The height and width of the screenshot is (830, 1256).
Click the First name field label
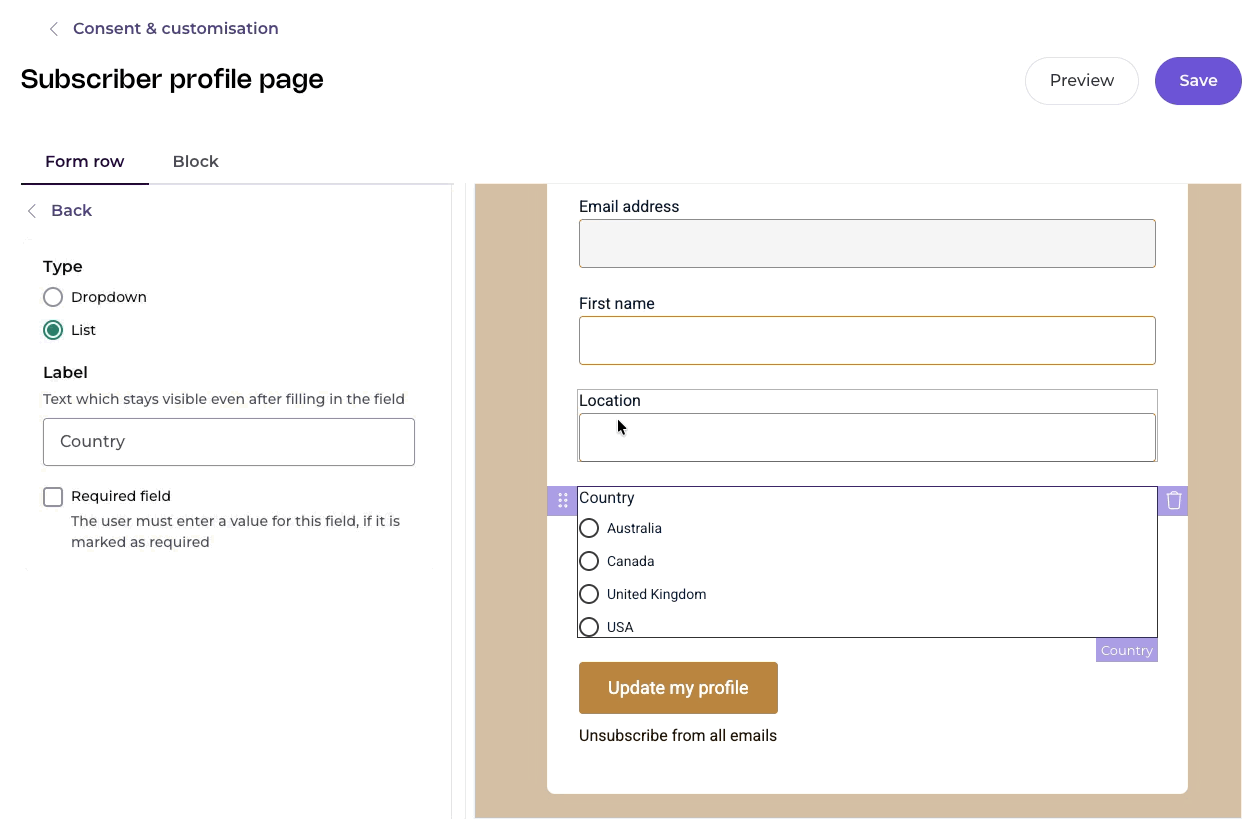click(x=617, y=304)
